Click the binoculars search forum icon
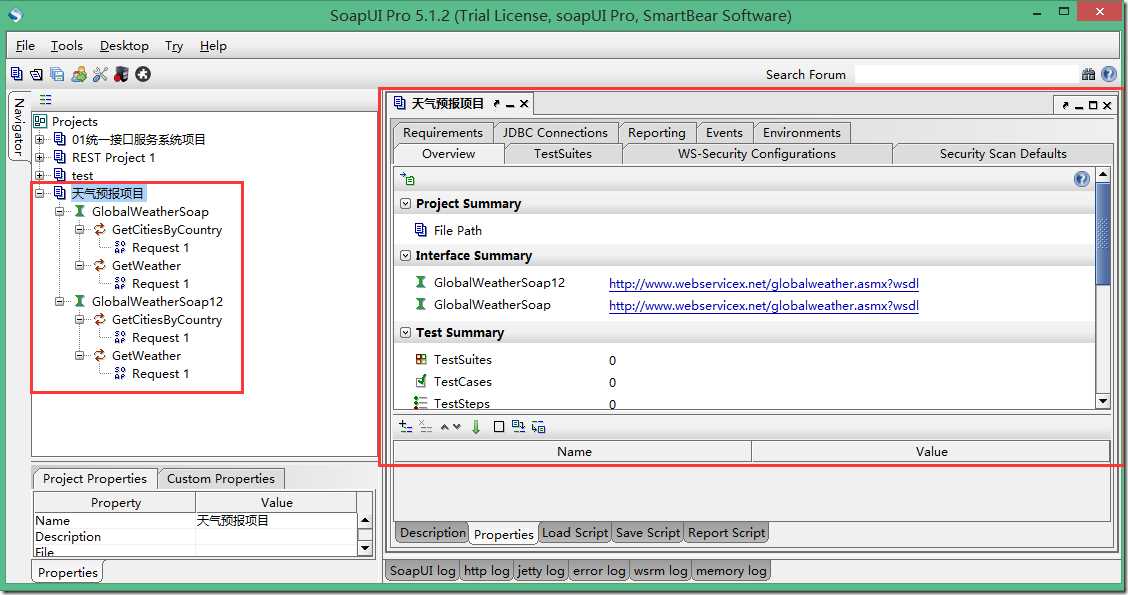1128x595 pixels. click(x=1088, y=74)
